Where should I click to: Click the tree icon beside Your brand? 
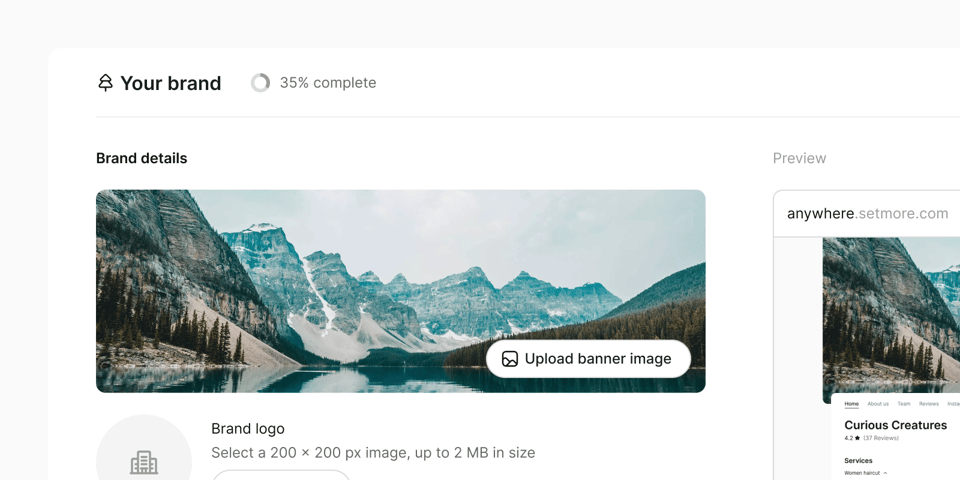(105, 83)
